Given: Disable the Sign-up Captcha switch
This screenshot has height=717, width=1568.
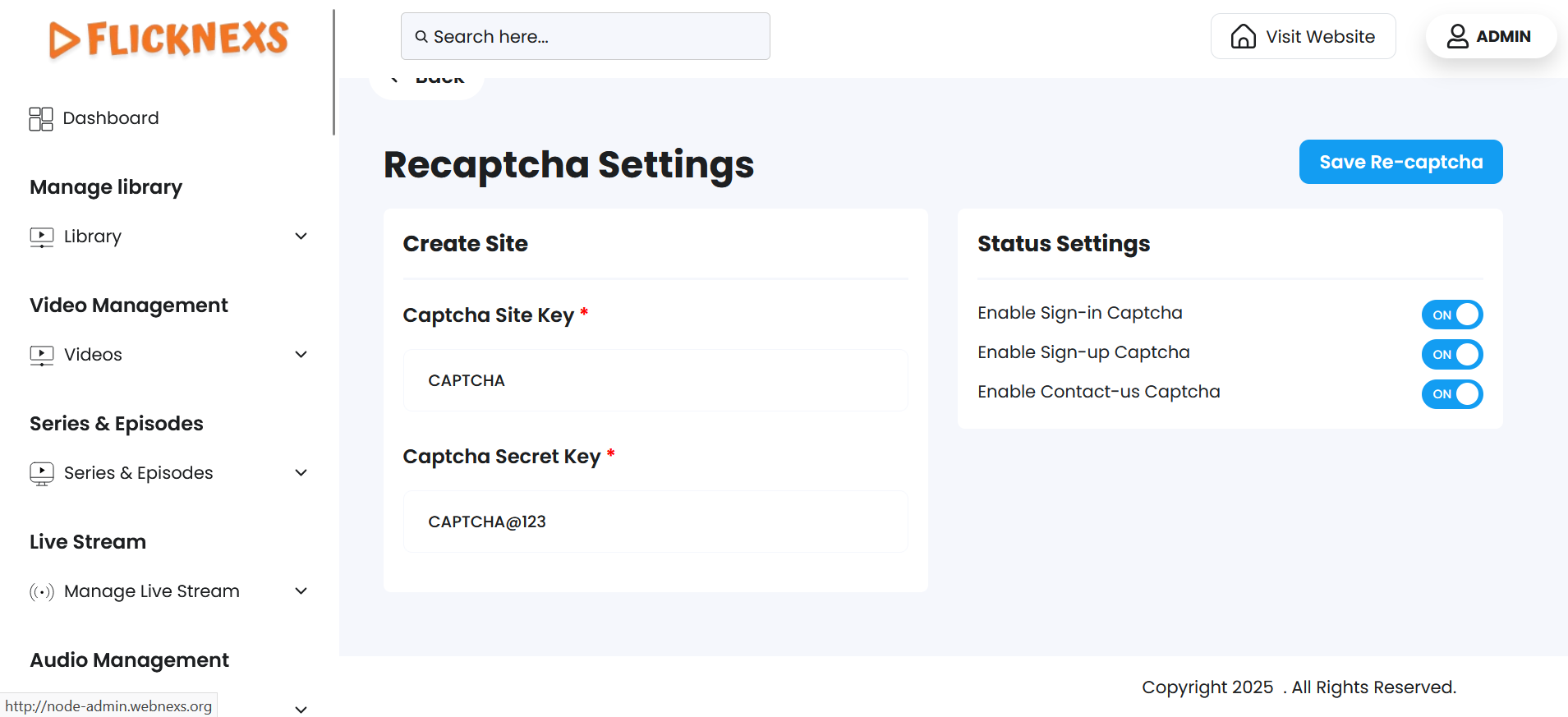Looking at the screenshot, I should 1451,355.
